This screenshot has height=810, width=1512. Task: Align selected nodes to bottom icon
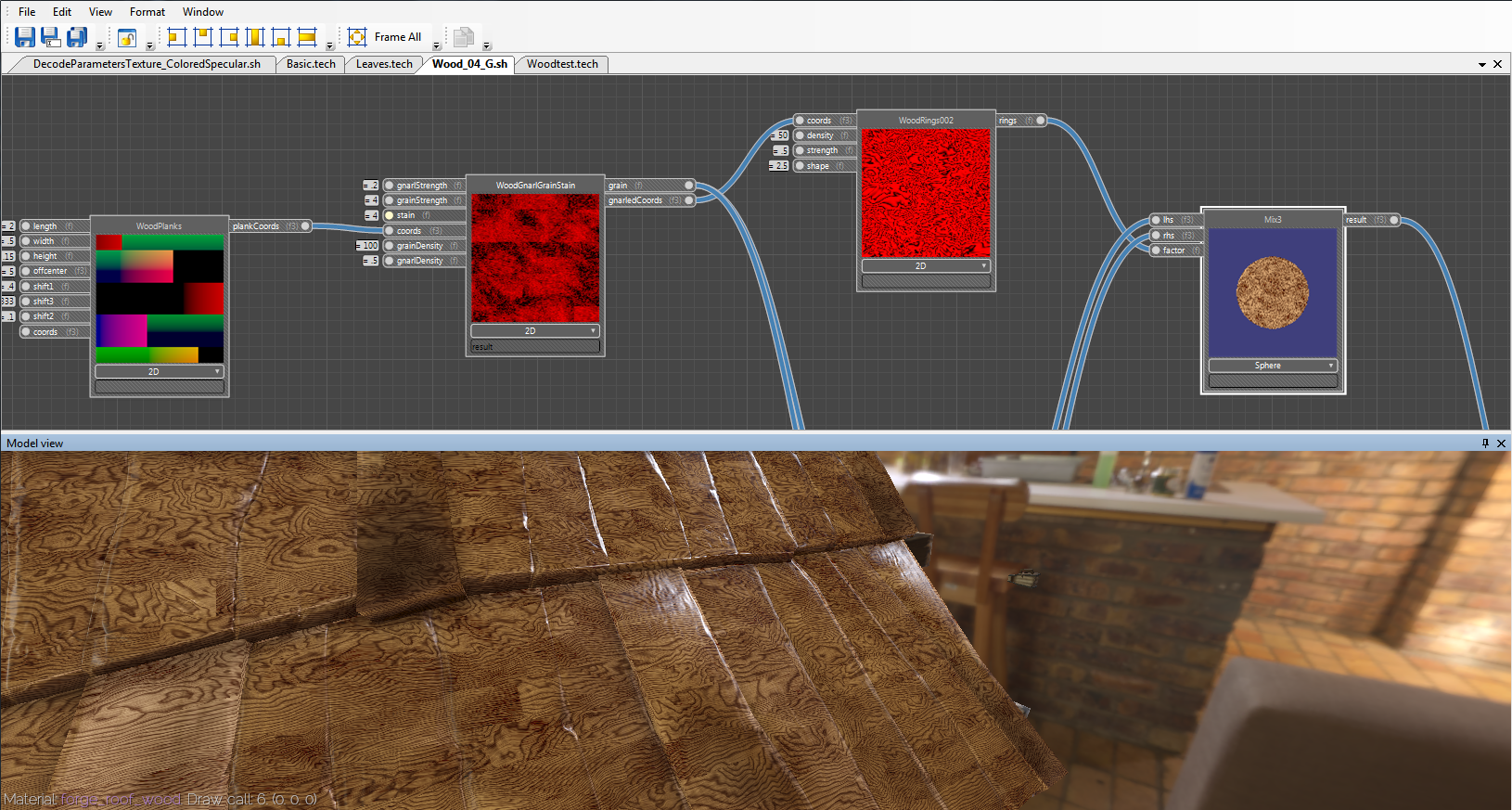tap(281, 37)
